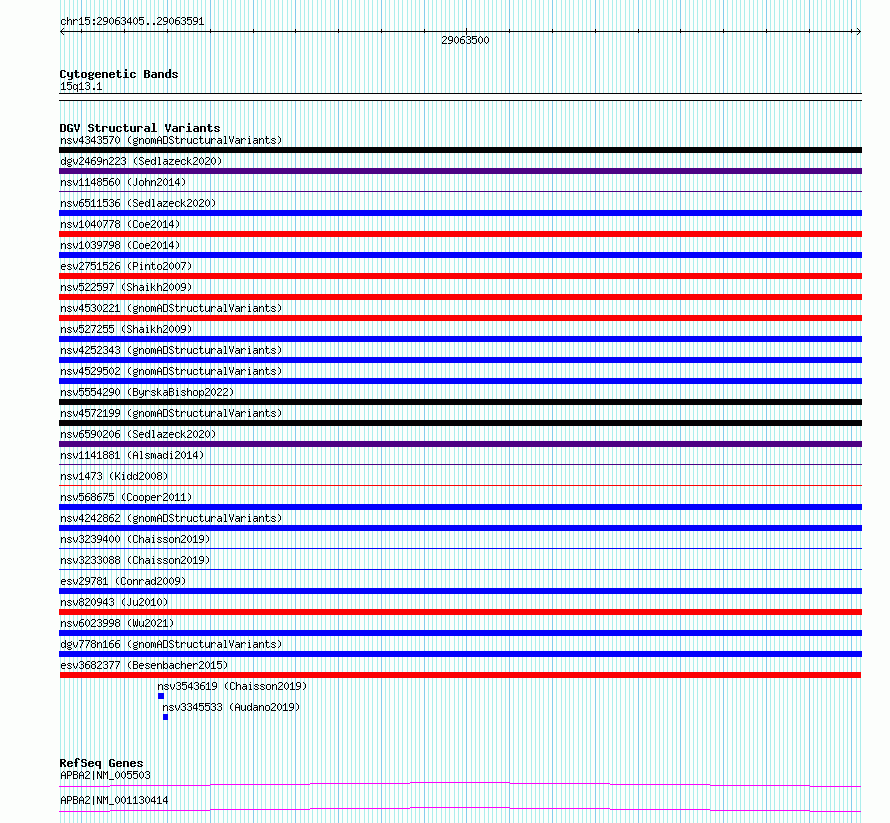Click the purple bar under dgv2469n223
The width and height of the screenshot is (890, 823).
(x=460, y=171)
